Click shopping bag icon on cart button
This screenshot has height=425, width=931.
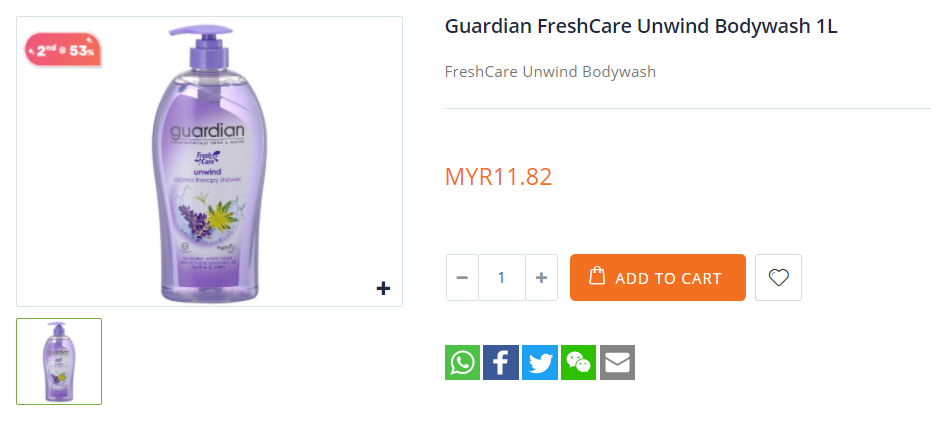[597, 276]
